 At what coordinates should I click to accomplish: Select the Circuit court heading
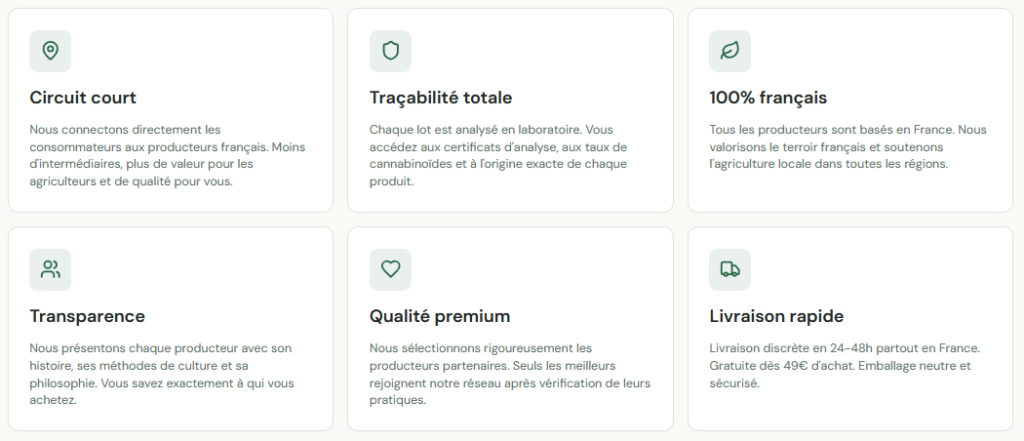click(83, 98)
